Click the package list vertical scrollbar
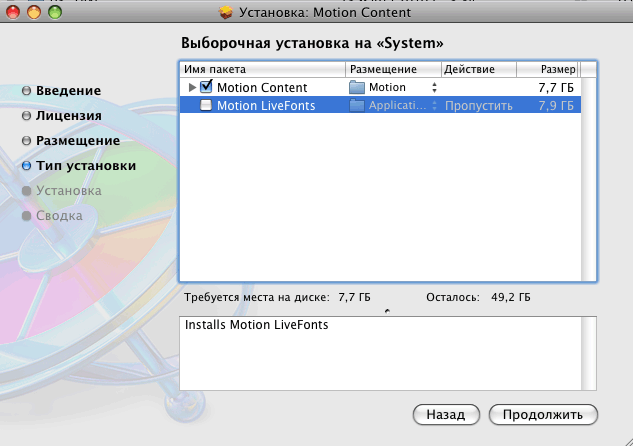 click(x=589, y=180)
